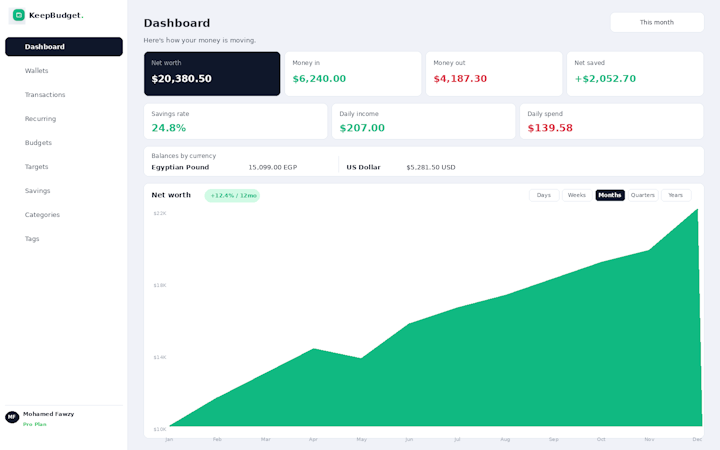
Task: Click the KeepBudget logo icon
Action: pyautogui.click(x=18, y=15)
